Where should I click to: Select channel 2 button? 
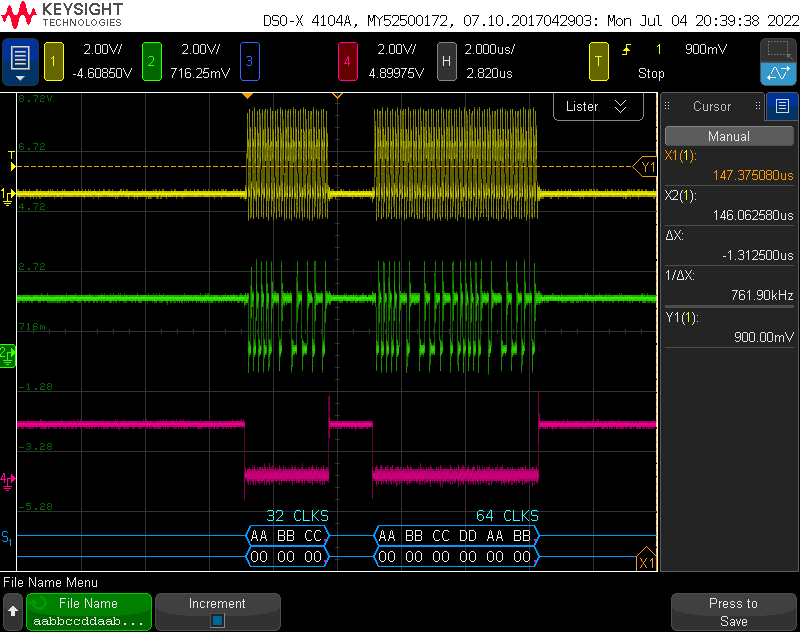point(152,62)
